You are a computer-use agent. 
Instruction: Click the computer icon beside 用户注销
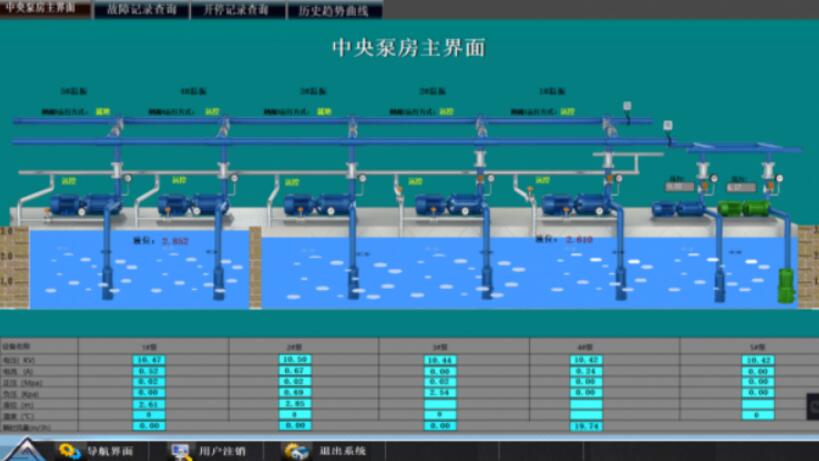[181, 451]
